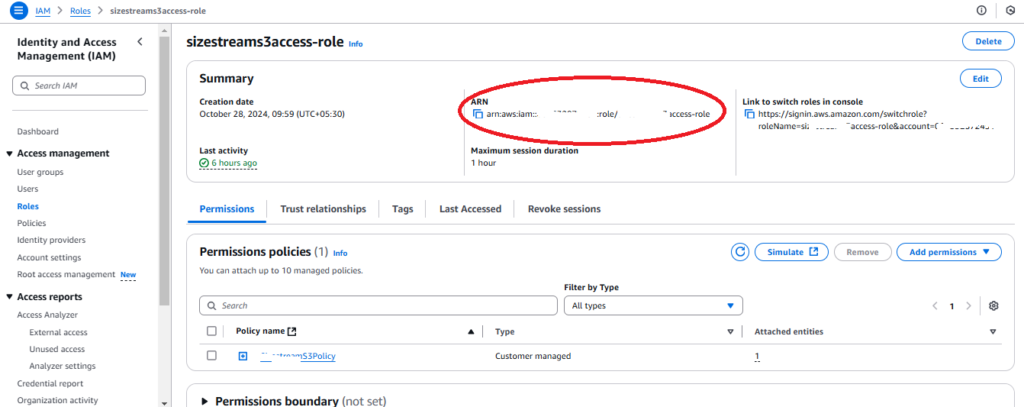Open the Revoke sessions tab
The image size is (1024, 407).
(x=564, y=209)
